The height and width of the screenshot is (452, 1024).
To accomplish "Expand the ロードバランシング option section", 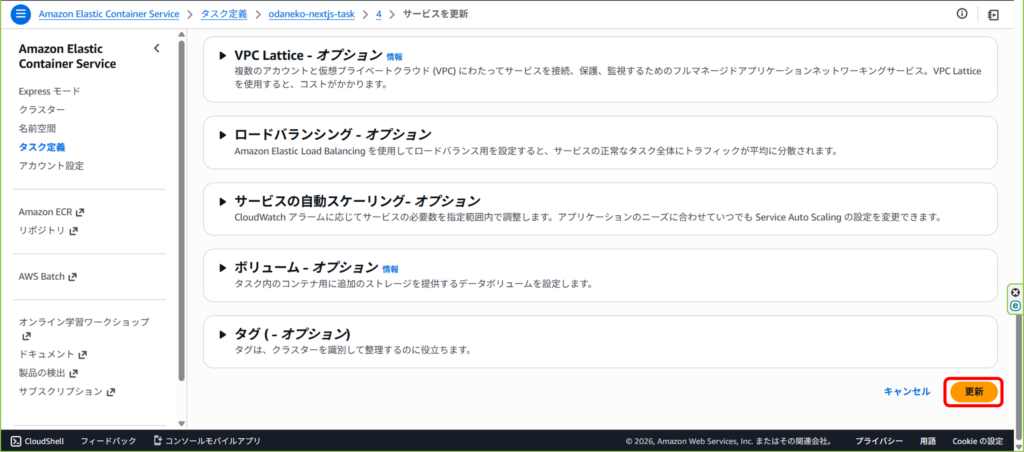I will pos(223,134).
